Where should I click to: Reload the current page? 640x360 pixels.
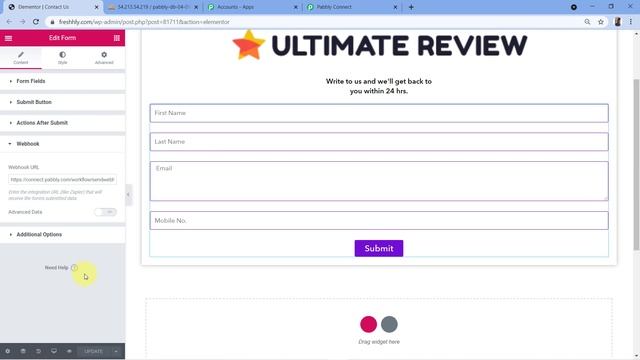coord(36,22)
